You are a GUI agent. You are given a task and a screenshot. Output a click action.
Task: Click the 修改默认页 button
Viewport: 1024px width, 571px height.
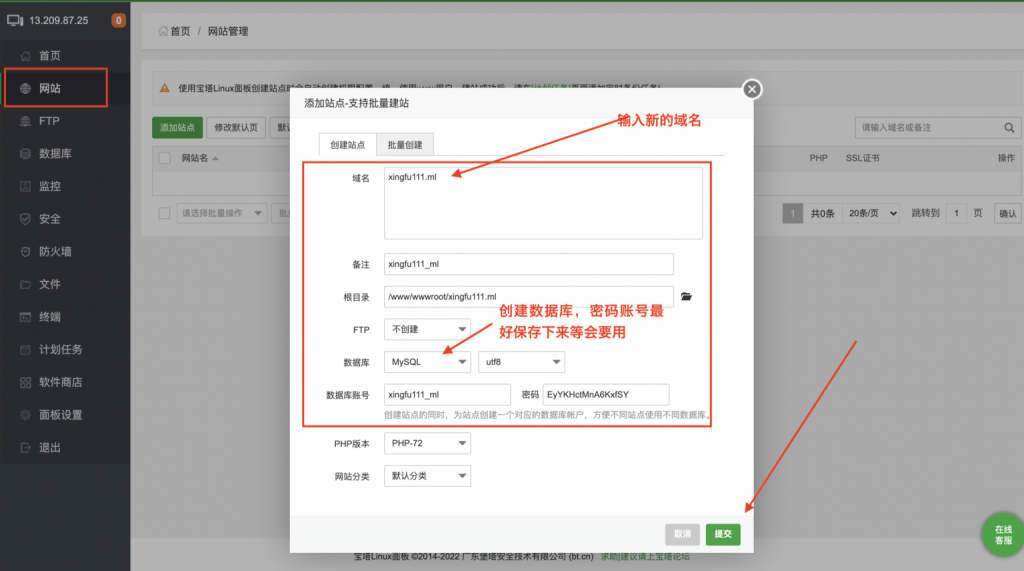[x=236, y=127]
